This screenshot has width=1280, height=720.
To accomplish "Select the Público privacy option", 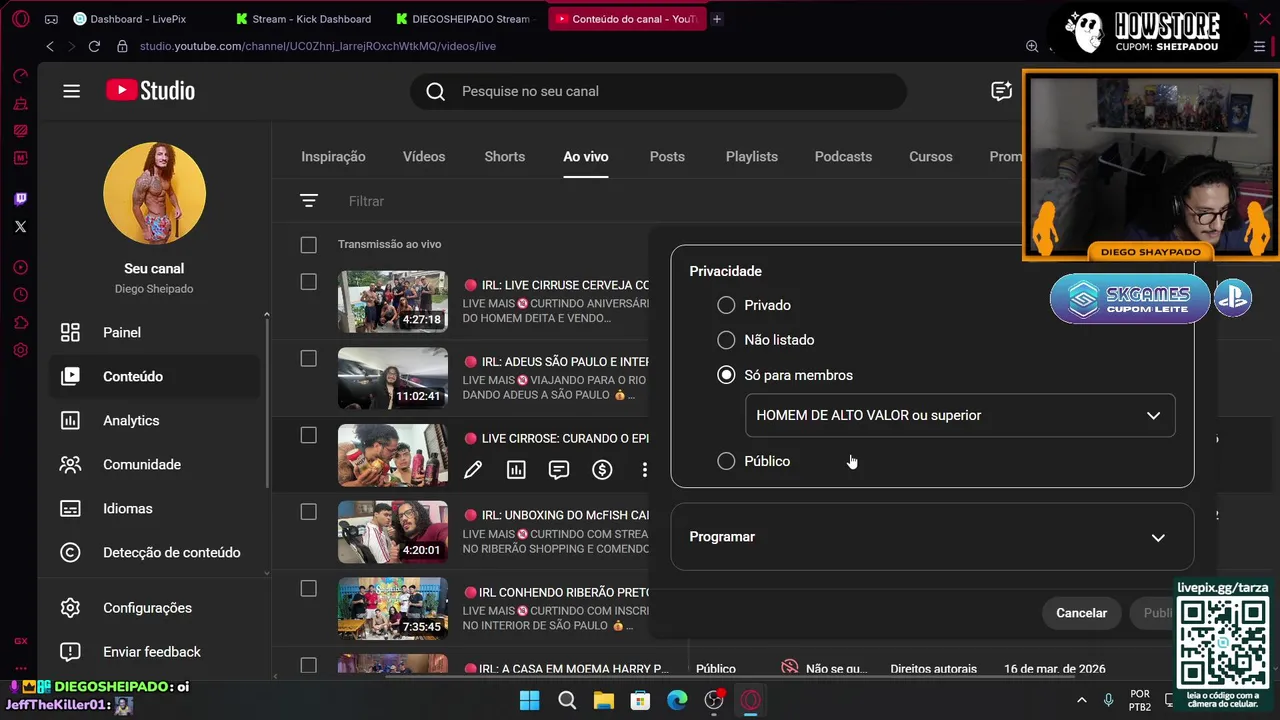I will tap(726, 461).
